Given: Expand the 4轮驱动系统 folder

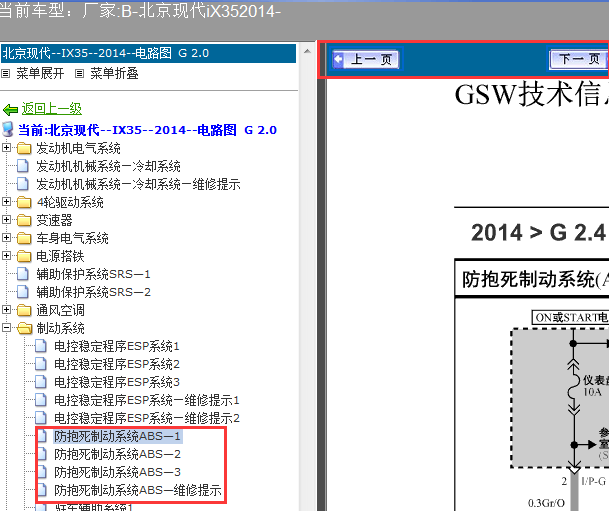Looking at the screenshot, I should point(6,202).
